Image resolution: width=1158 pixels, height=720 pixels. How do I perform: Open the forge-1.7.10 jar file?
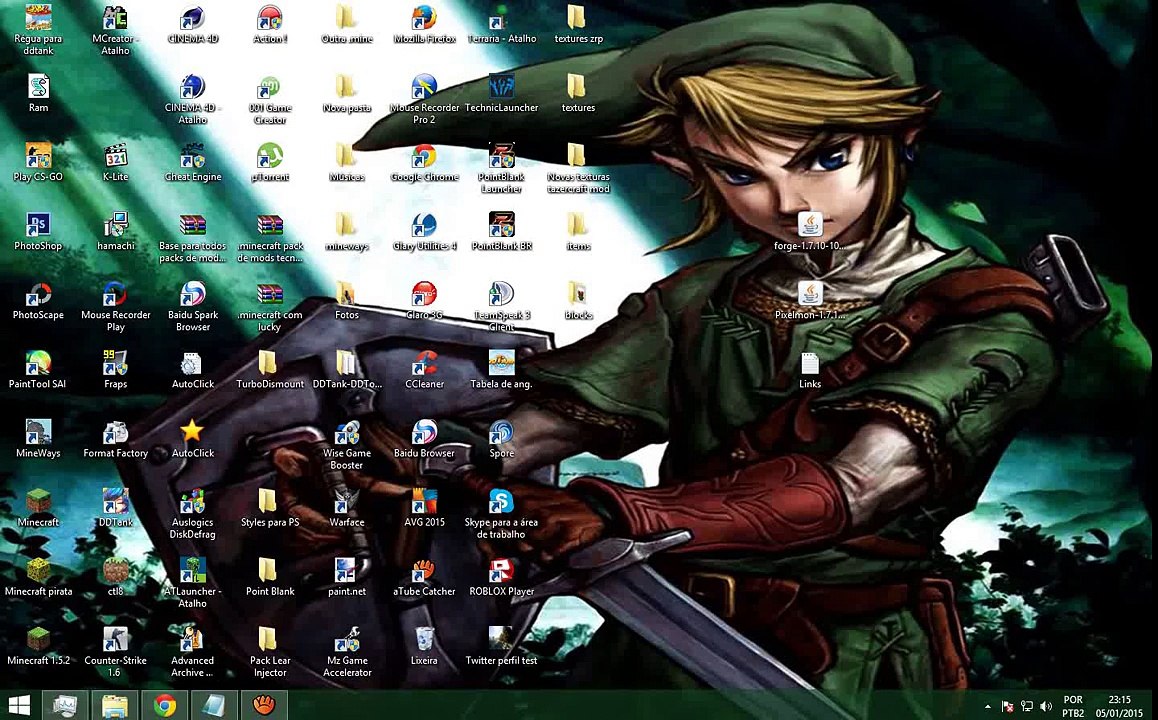[810, 224]
